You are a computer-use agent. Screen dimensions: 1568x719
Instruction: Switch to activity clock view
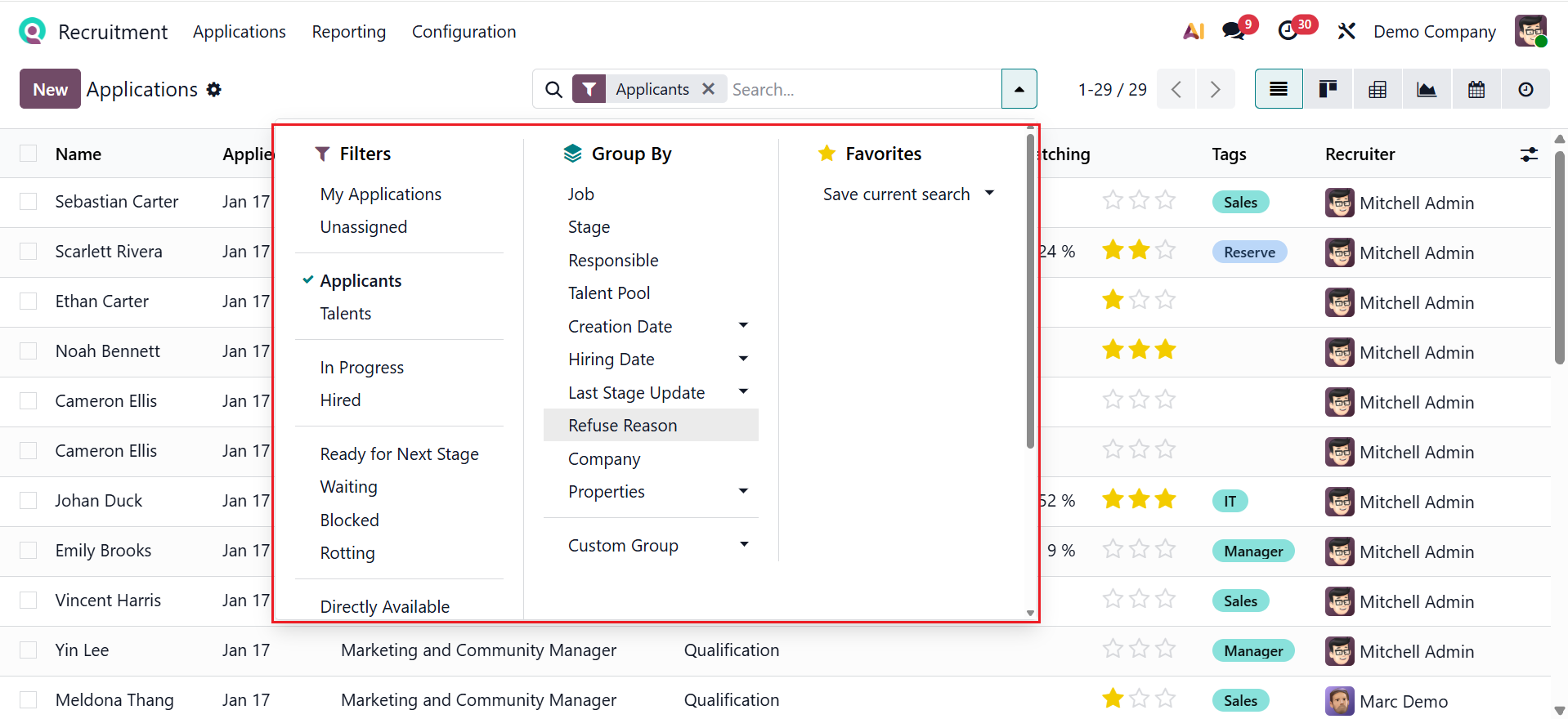1525,89
